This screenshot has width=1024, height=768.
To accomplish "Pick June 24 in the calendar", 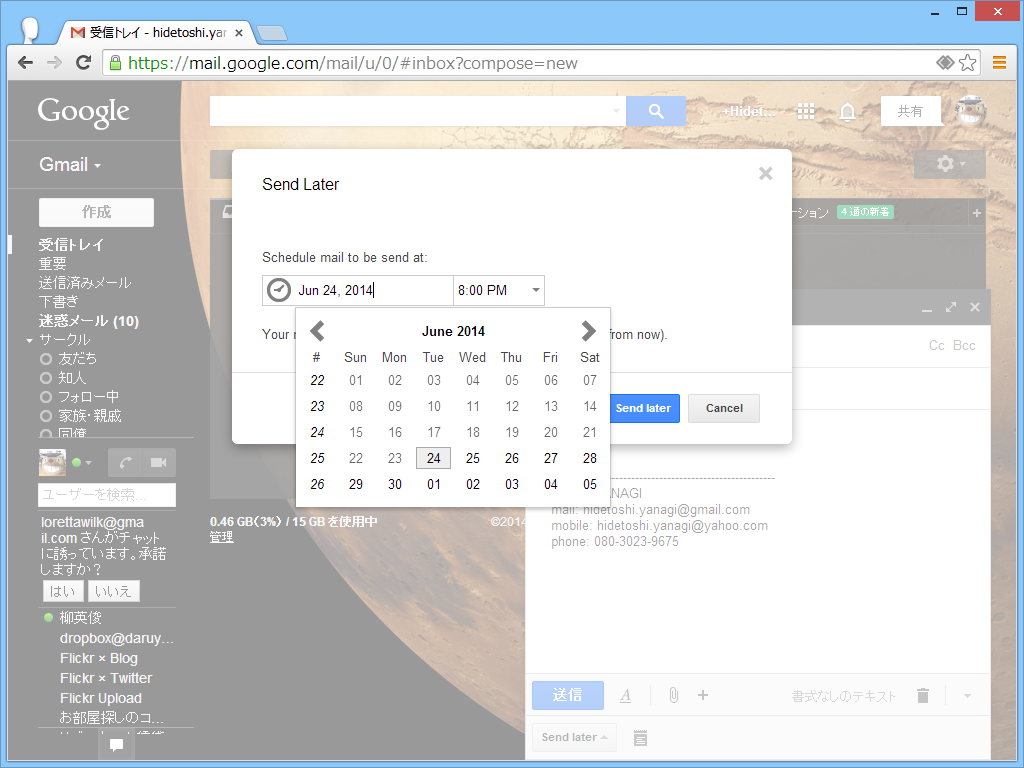I will 434,458.
